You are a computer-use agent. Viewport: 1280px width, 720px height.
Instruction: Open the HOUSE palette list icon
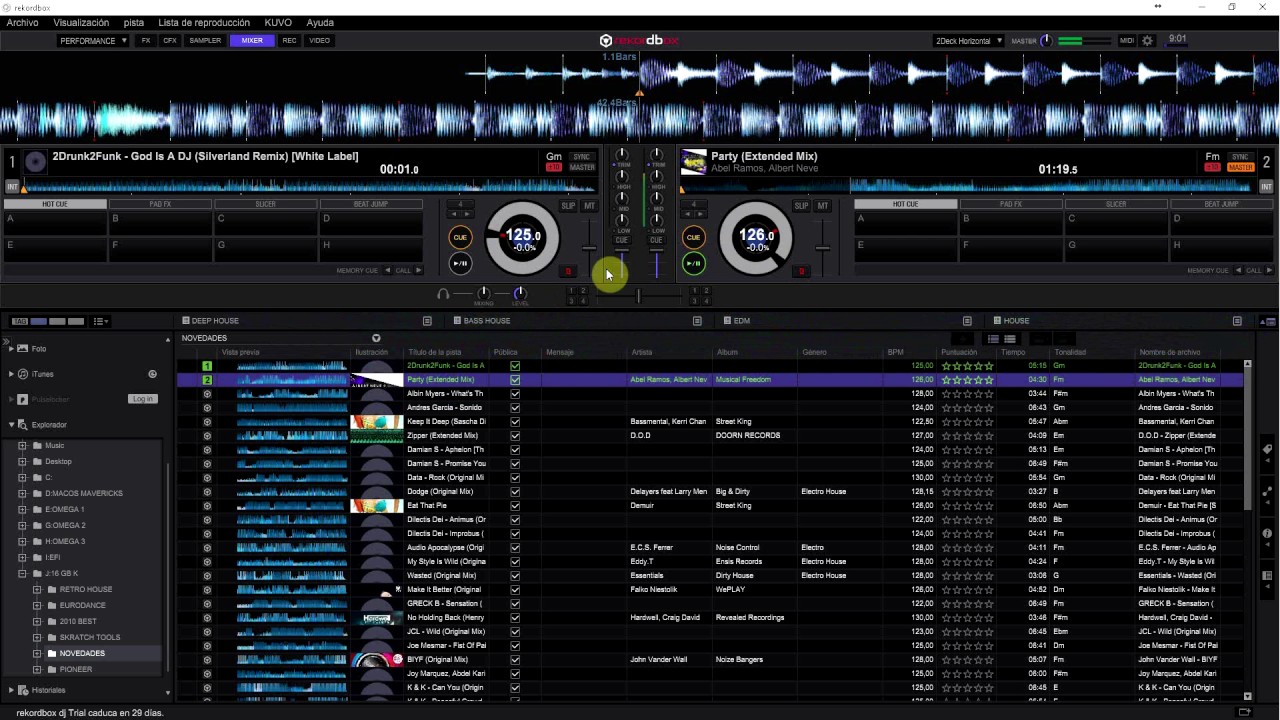click(1237, 321)
